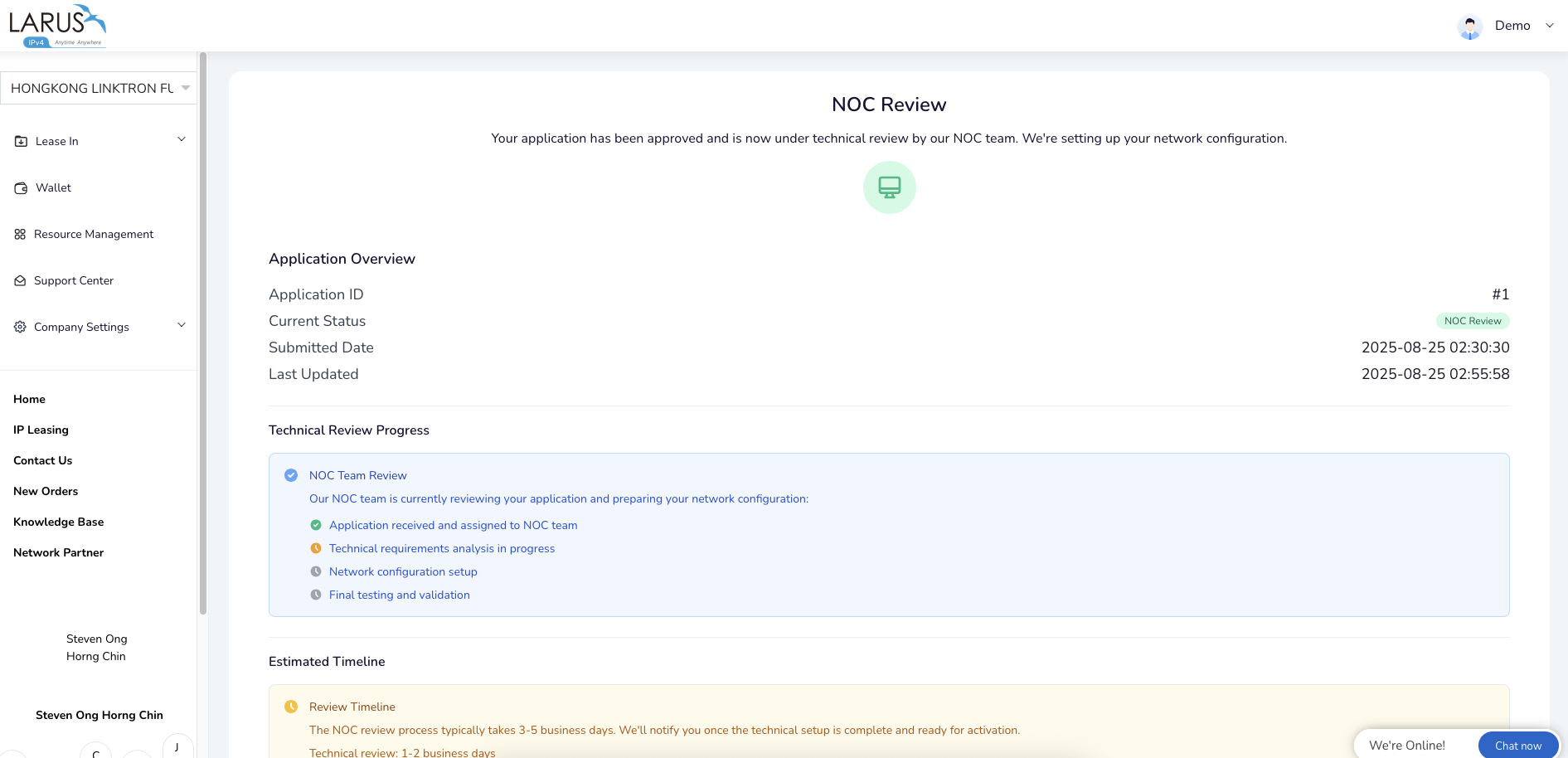Click the orange clock for Technical requirements analysis
Image resolution: width=1568 pixels, height=758 pixels.
316,548
